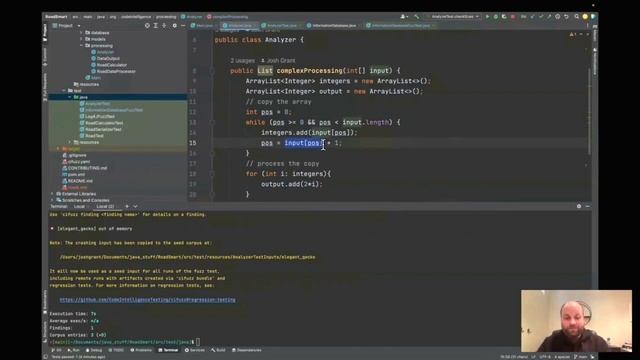Open Notifications side panel on right edge
The image size is (640, 360).
click(595, 61)
